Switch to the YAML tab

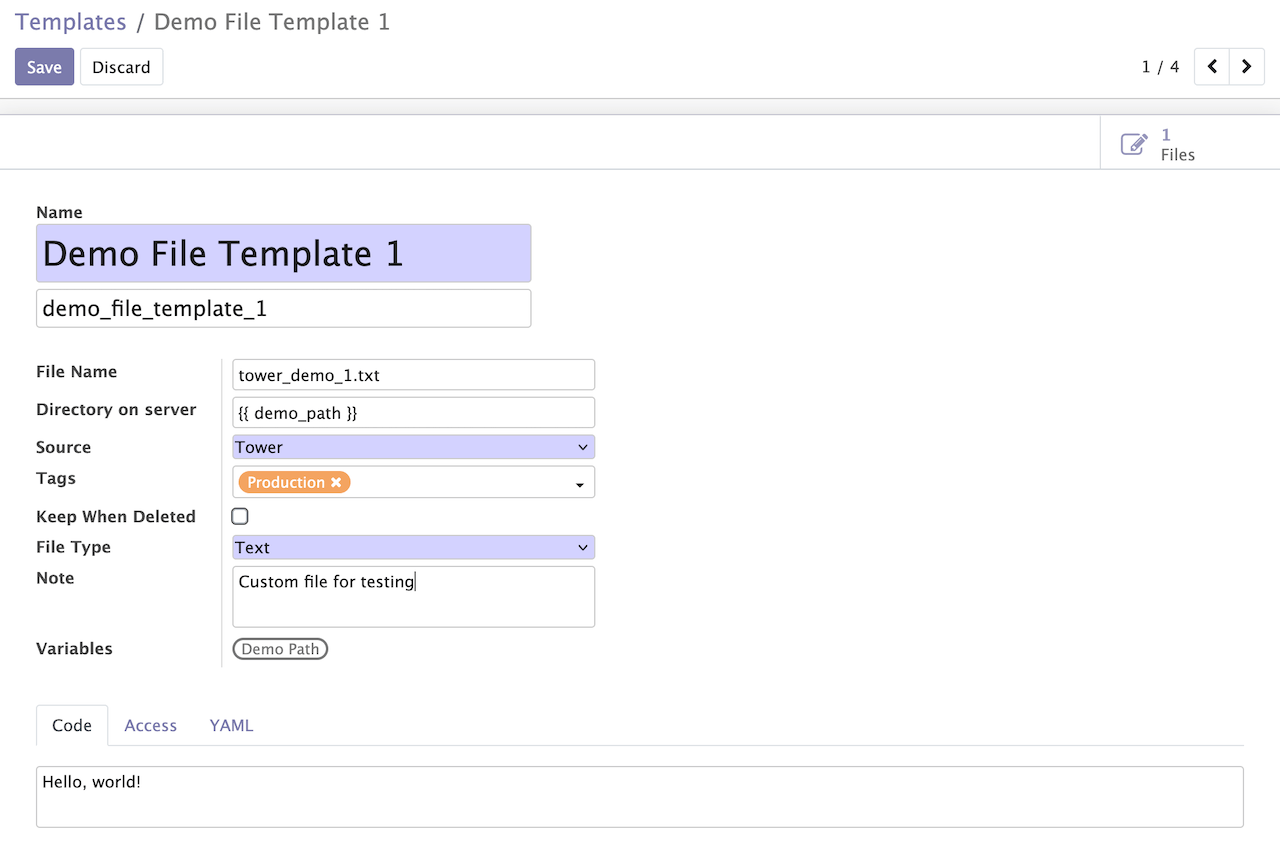(x=231, y=725)
